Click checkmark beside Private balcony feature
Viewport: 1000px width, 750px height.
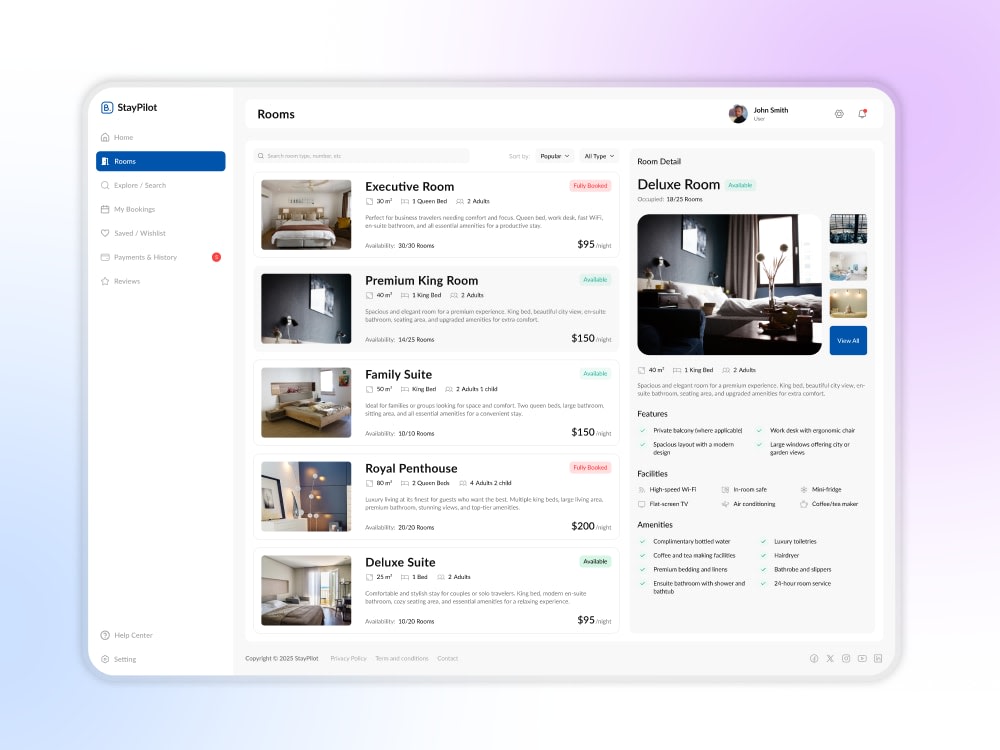pyautogui.click(x=642, y=430)
